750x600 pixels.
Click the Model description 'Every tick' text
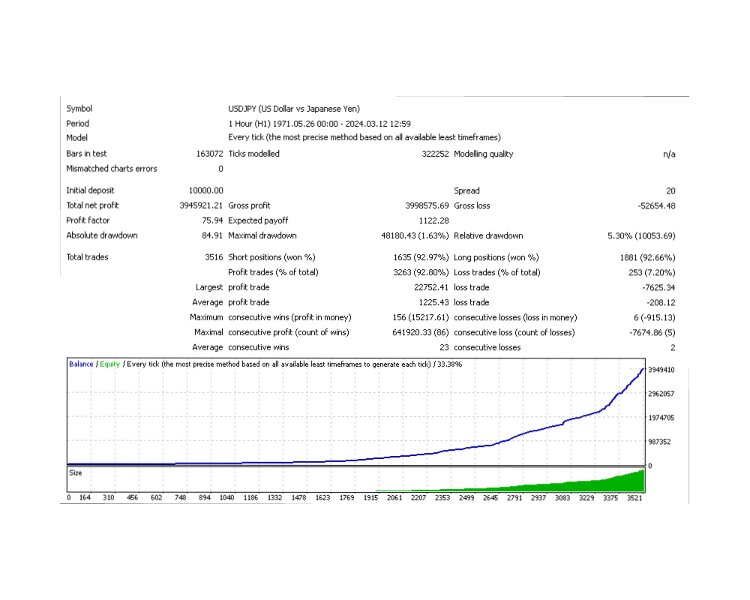click(x=364, y=137)
